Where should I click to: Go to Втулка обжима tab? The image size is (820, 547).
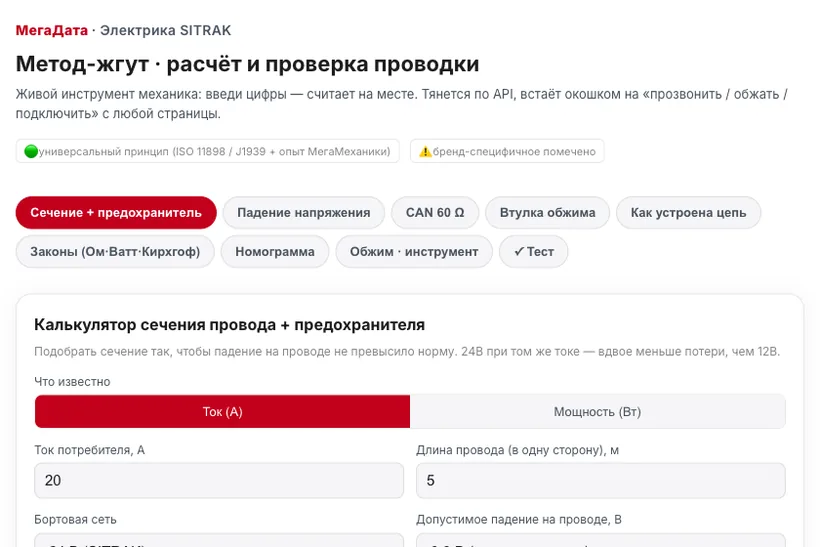548,213
